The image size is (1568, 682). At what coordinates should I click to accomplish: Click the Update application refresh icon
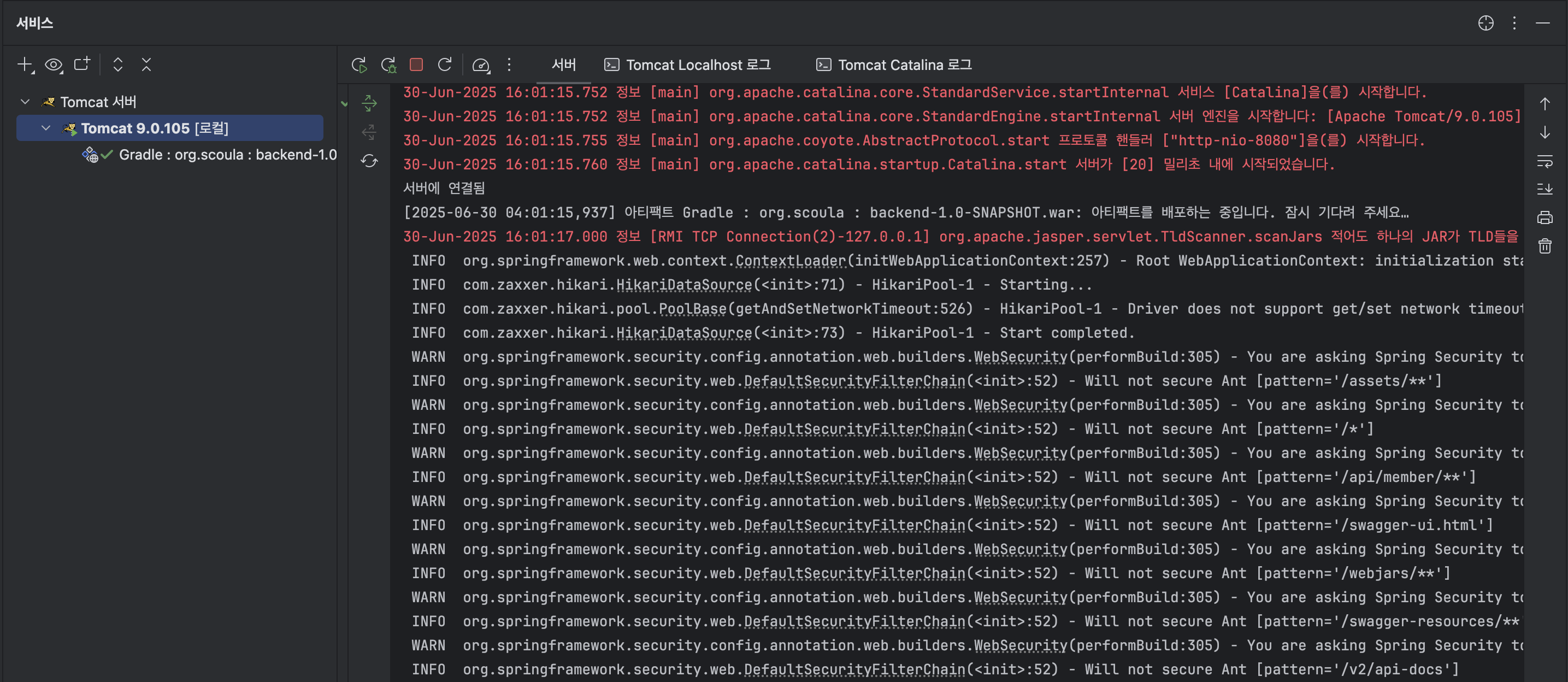tap(445, 64)
